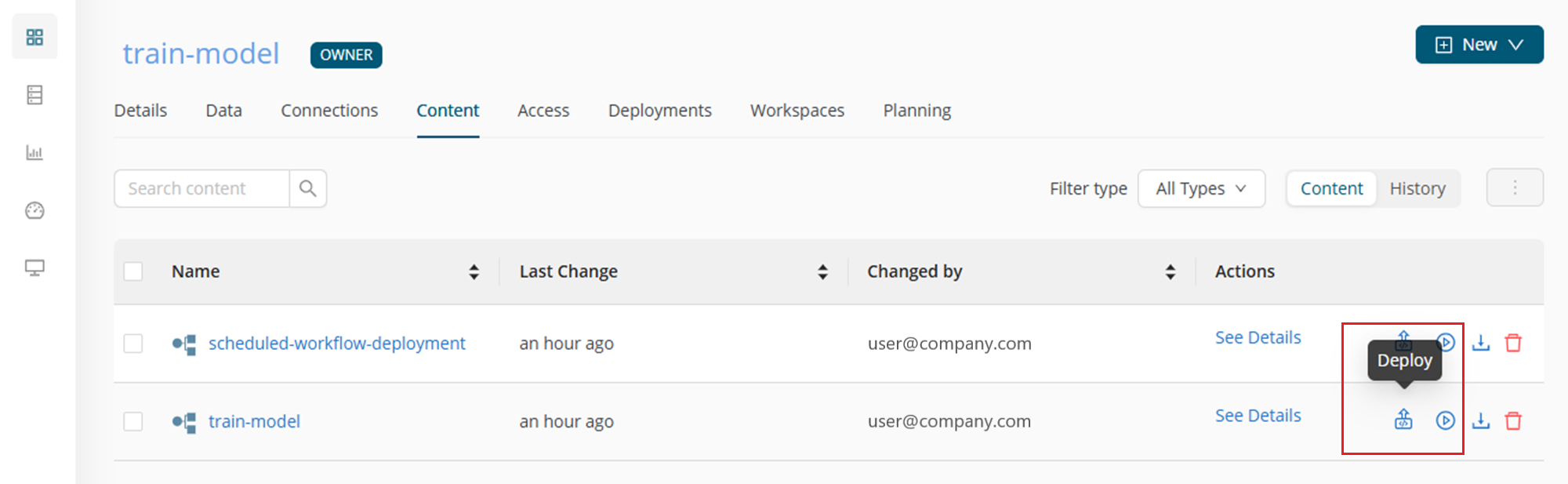Click the Changed by column header
Image resolution: width=1568 pixels, height=484 pixels.
click(x=914, y=271)
